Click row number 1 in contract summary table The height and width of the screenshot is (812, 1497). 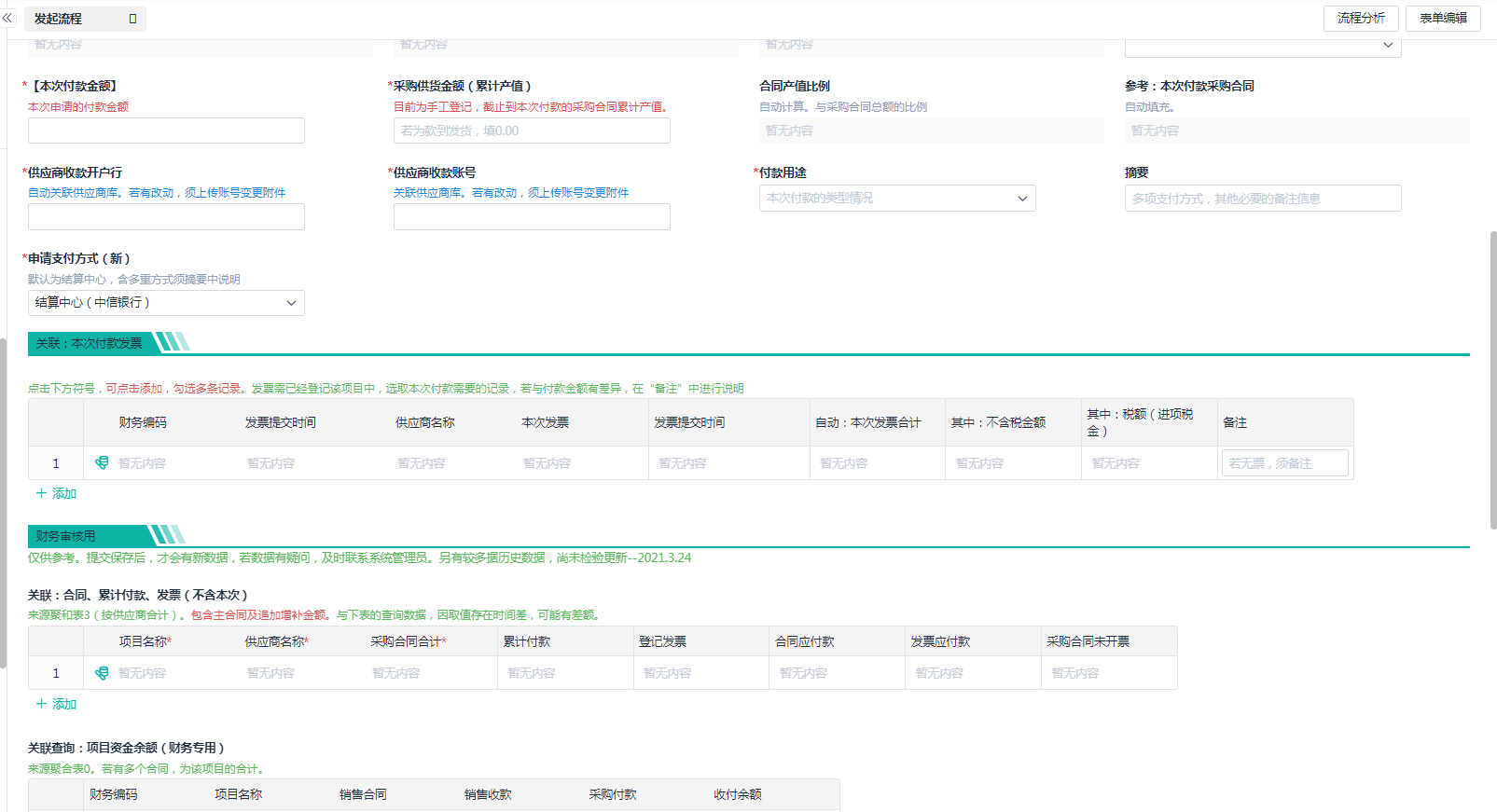(56, 673)
